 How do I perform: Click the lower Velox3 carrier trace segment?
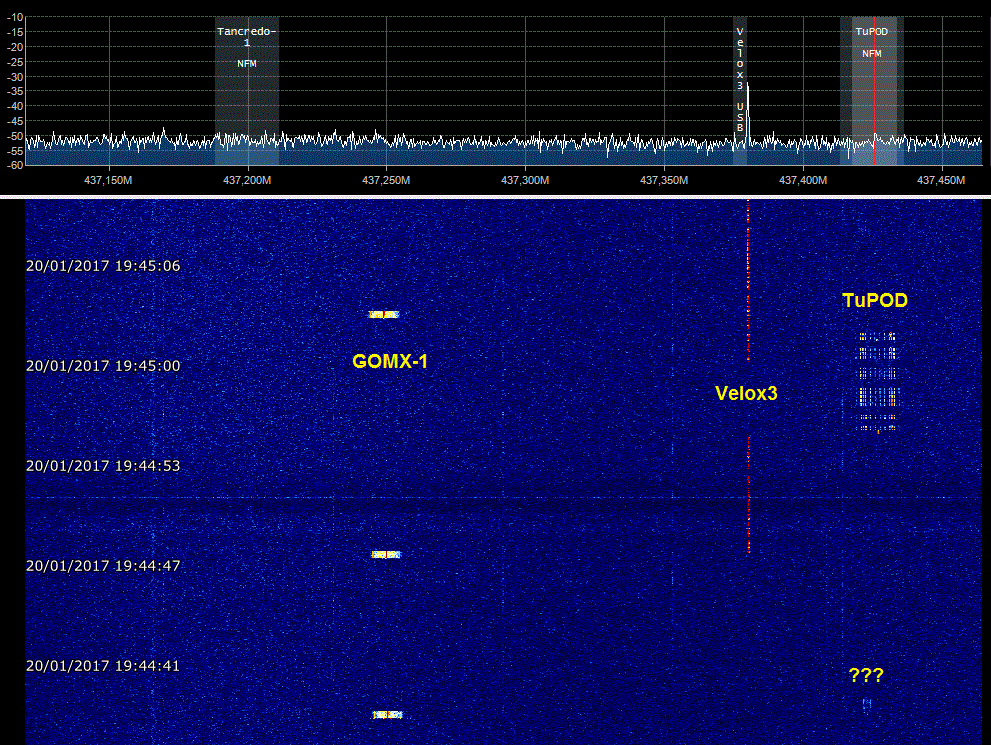click(749, 495)
